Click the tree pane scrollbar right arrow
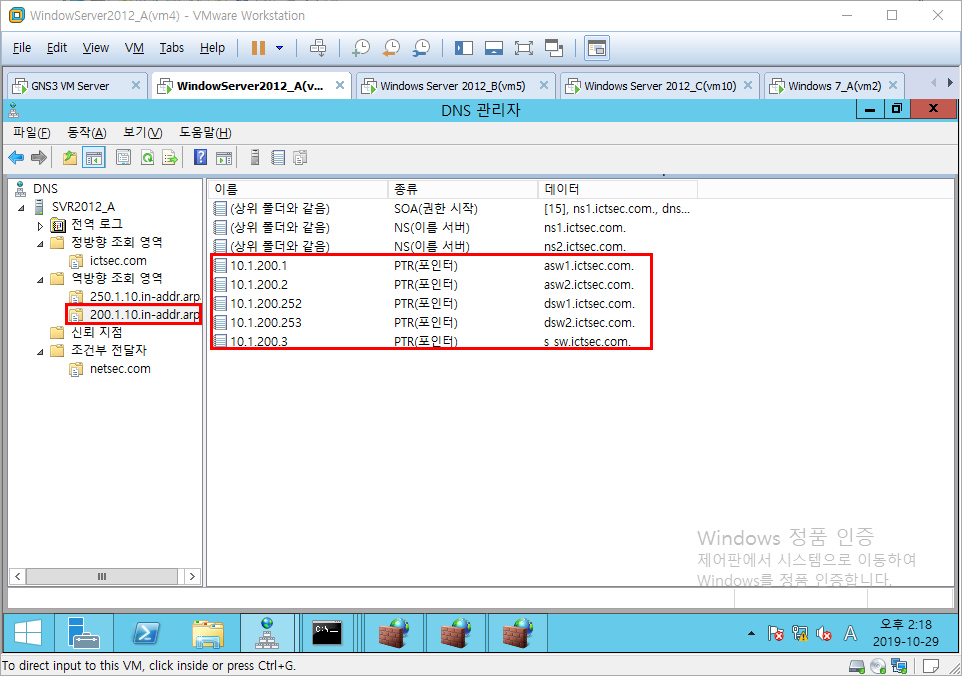This screenshot has width=962, height=676. pos(192,576)
